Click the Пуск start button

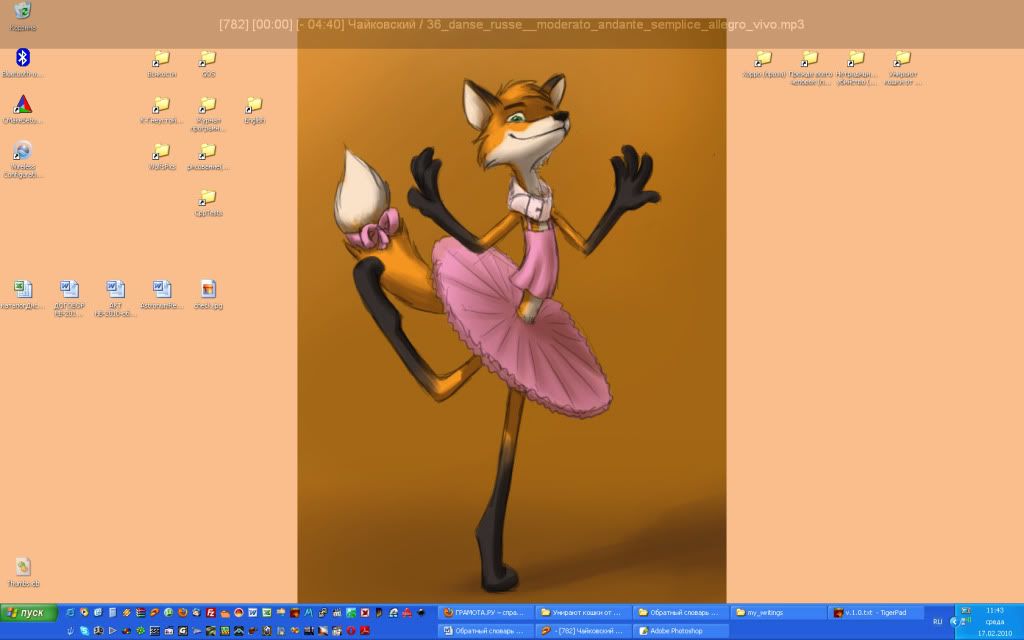pyautogui.click(x=27, y=612)
